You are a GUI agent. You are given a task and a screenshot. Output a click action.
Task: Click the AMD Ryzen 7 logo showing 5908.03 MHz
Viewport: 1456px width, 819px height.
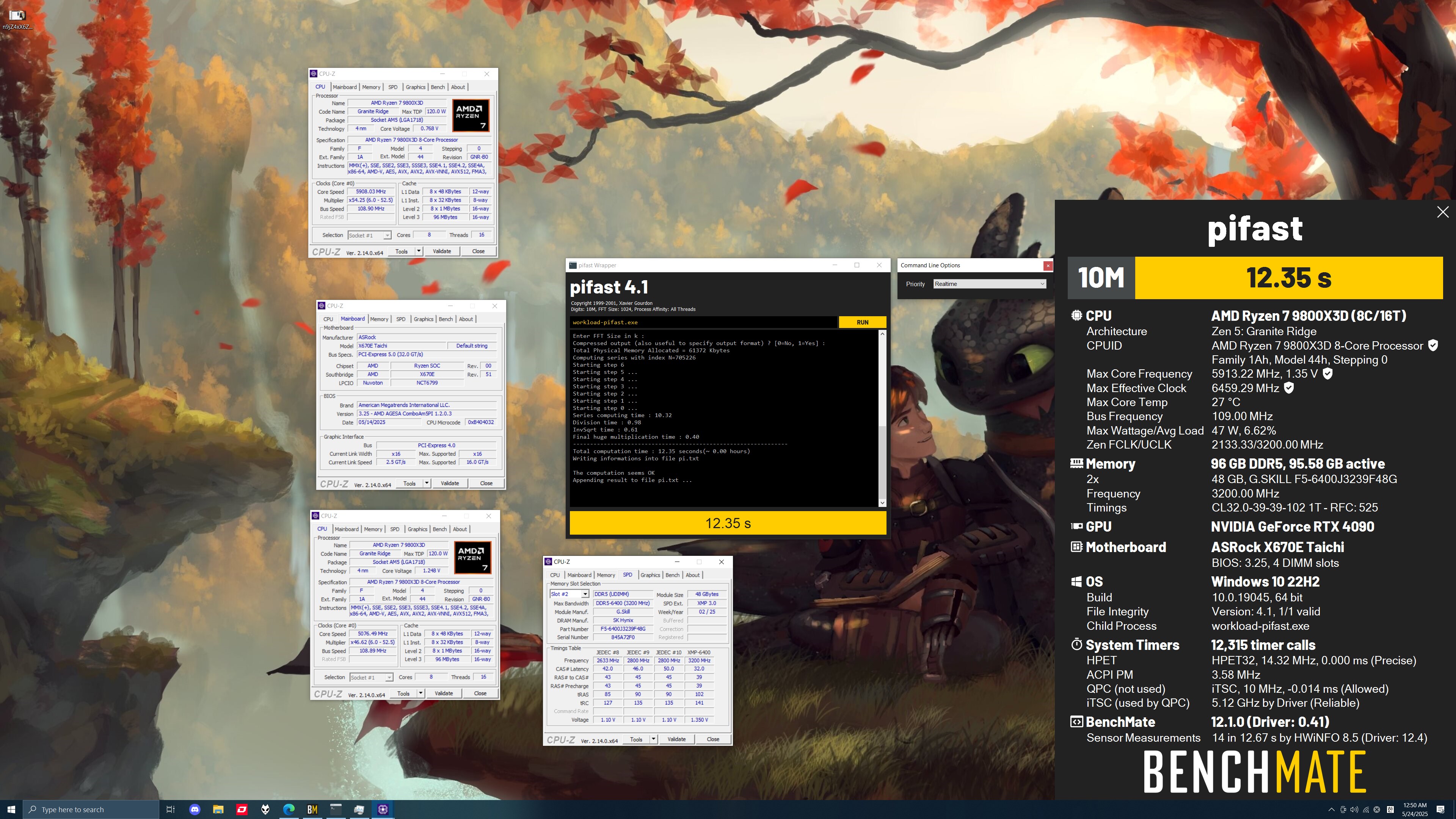471,115
